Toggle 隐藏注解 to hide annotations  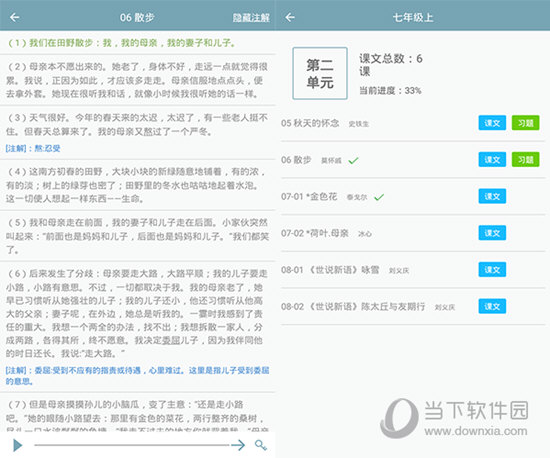tap(251, 18)
